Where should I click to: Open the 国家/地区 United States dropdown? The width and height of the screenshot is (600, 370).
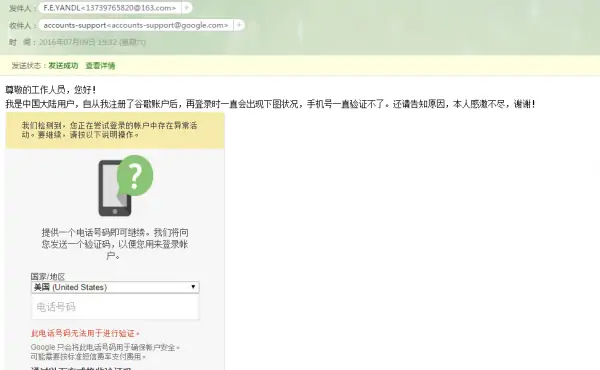(115, 287)
